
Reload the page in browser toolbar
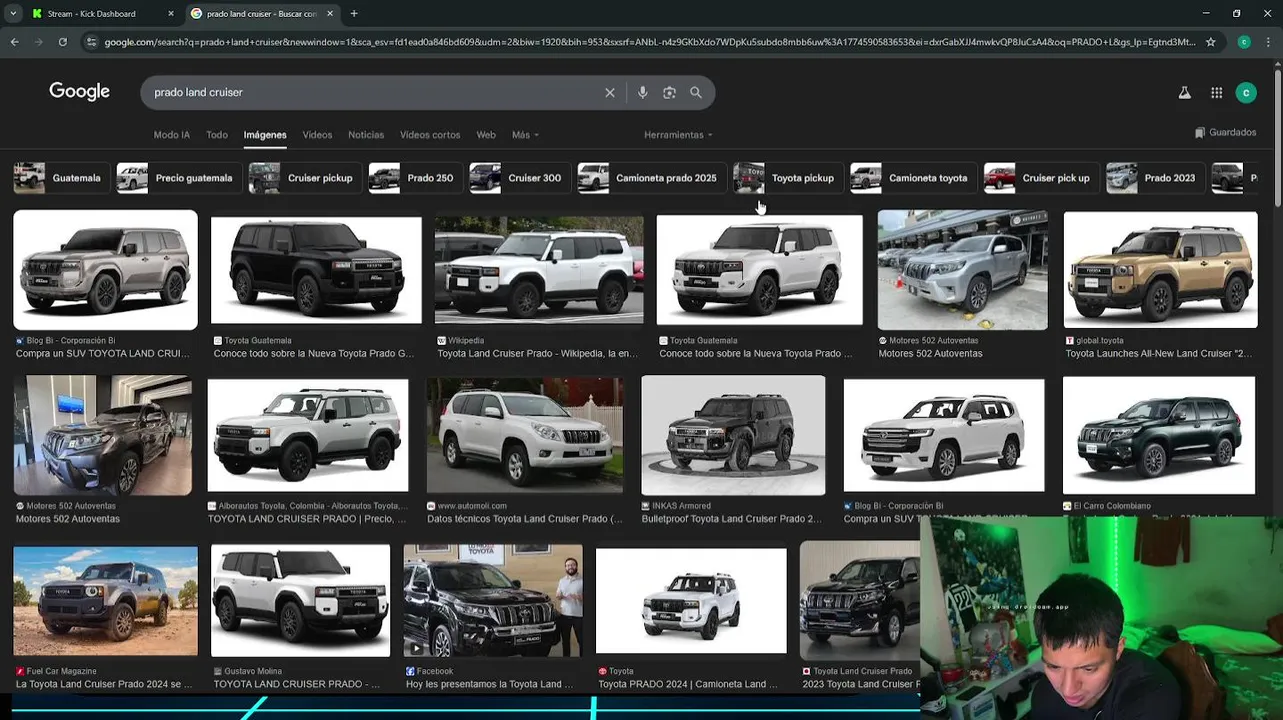coord(62,42)
